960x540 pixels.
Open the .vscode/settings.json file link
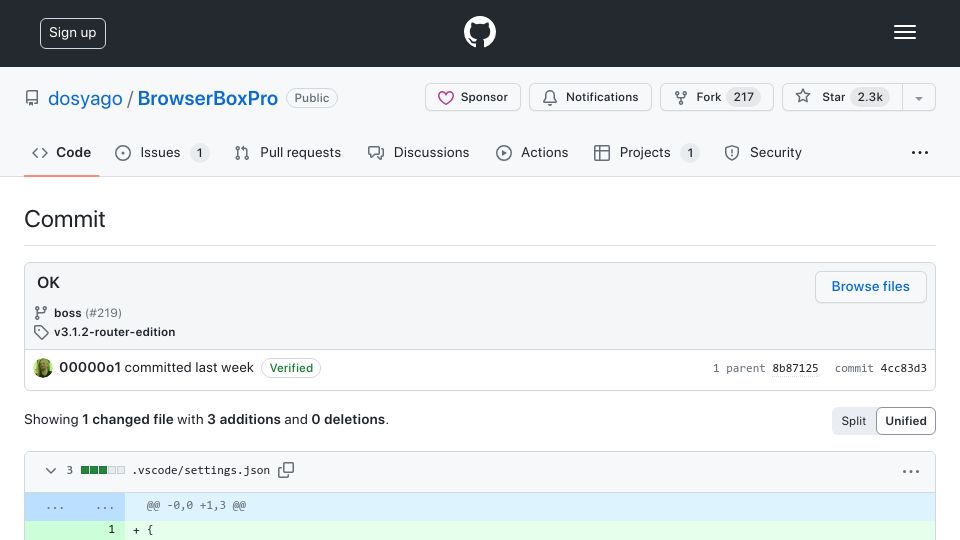201,470
